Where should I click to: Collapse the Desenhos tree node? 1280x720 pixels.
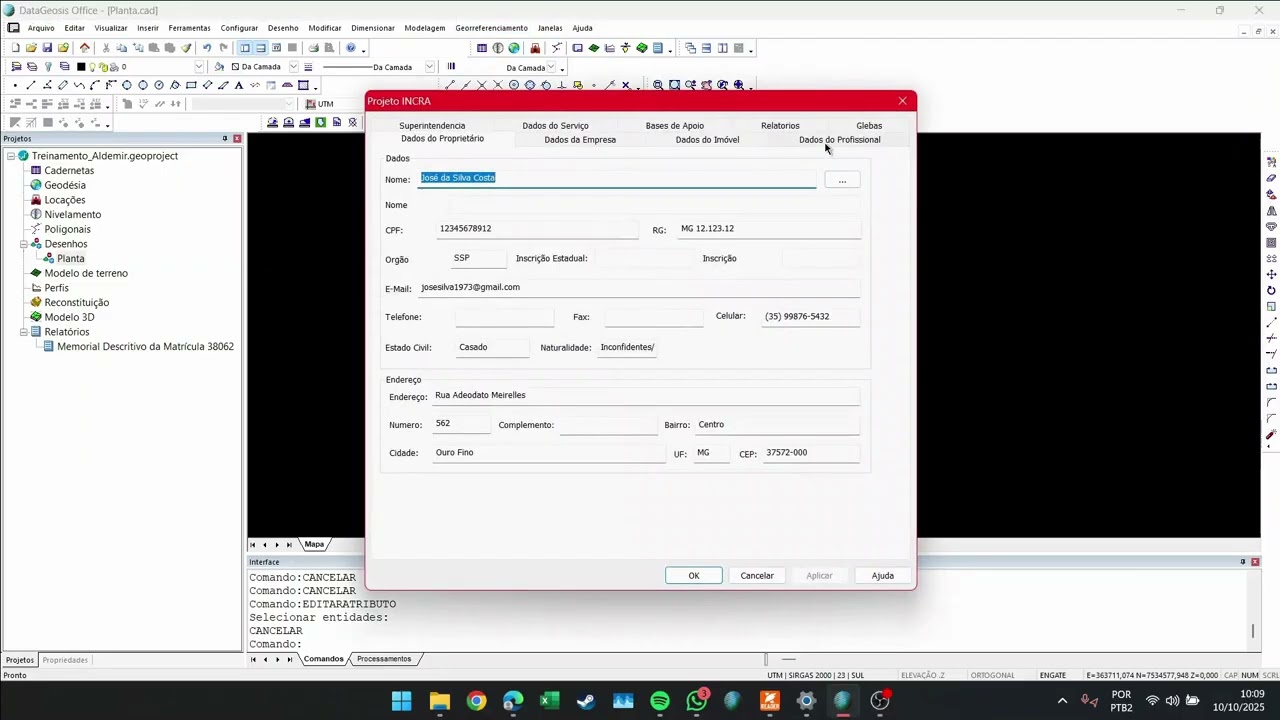(23, 244)
